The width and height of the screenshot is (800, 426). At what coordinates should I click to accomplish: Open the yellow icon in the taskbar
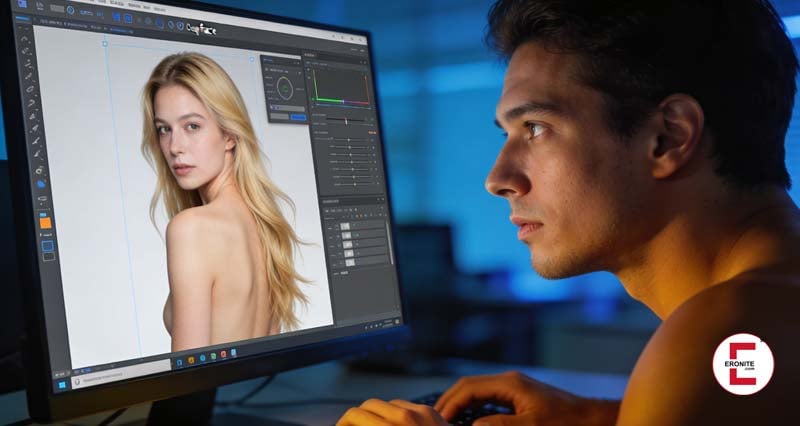191,360
